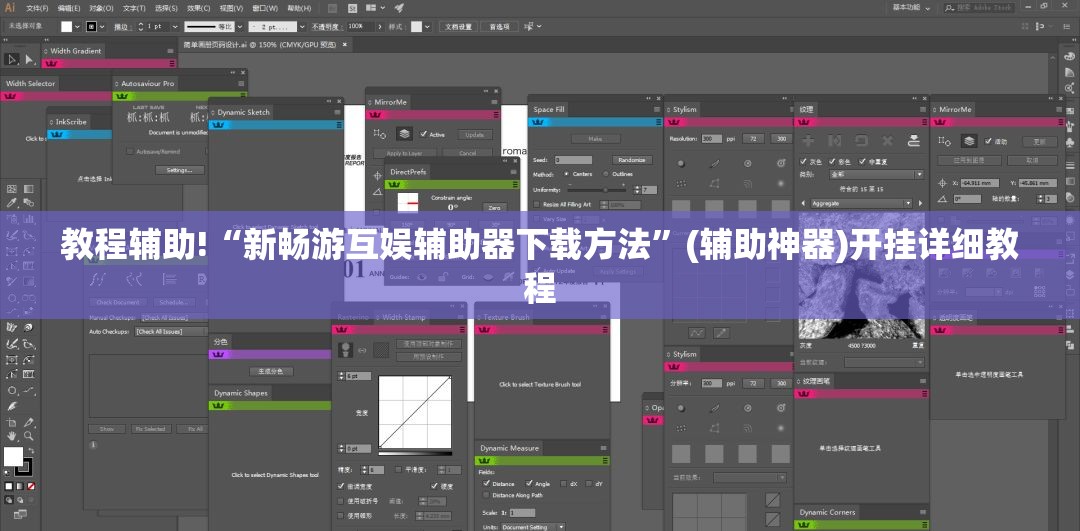This screenshot has width=1080, height=531.
Task: Click the Seed input field in Space Fill
Action: 573,160
